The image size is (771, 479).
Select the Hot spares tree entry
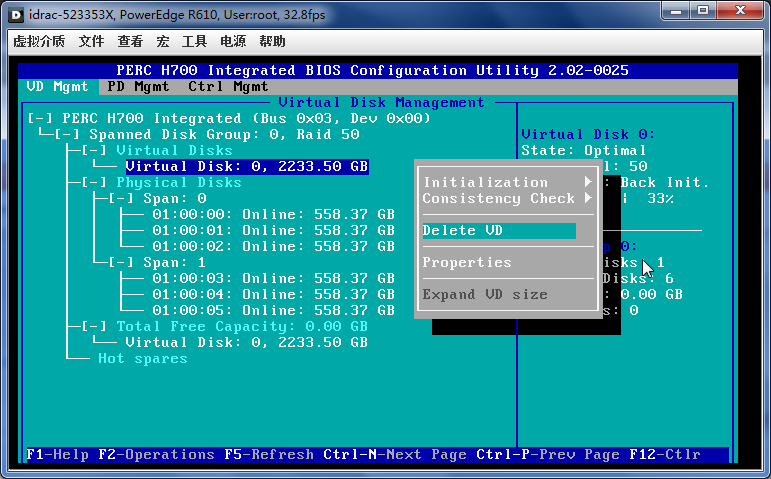pos(143,359)
